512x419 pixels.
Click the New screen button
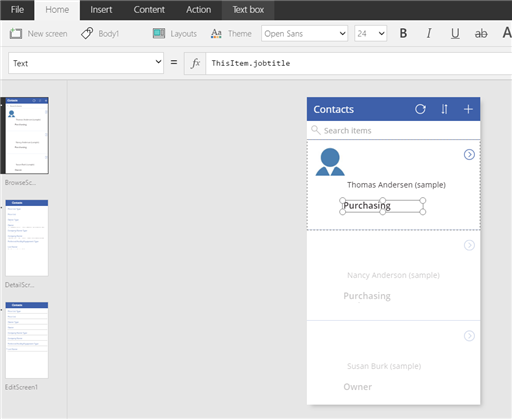pyautogui.click(x=39, y=34)
